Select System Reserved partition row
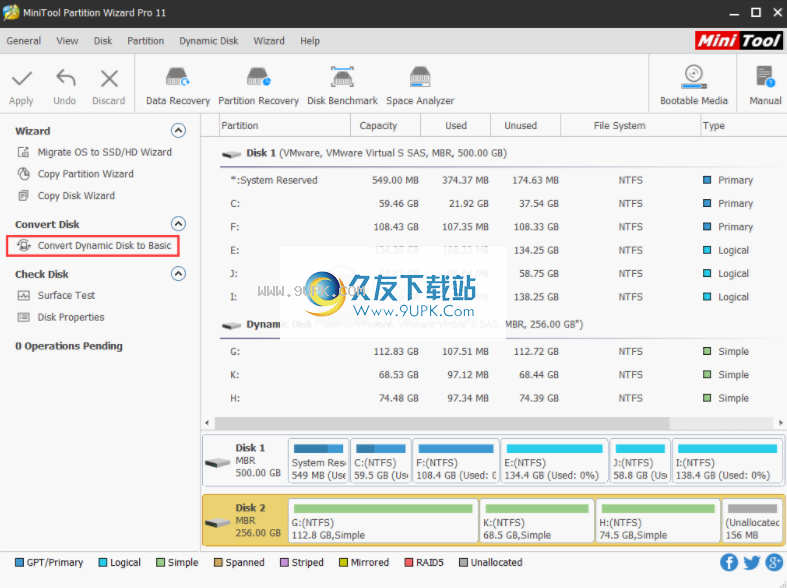The width and height of the screenshot is (787, 588). [x=502, y=180]
